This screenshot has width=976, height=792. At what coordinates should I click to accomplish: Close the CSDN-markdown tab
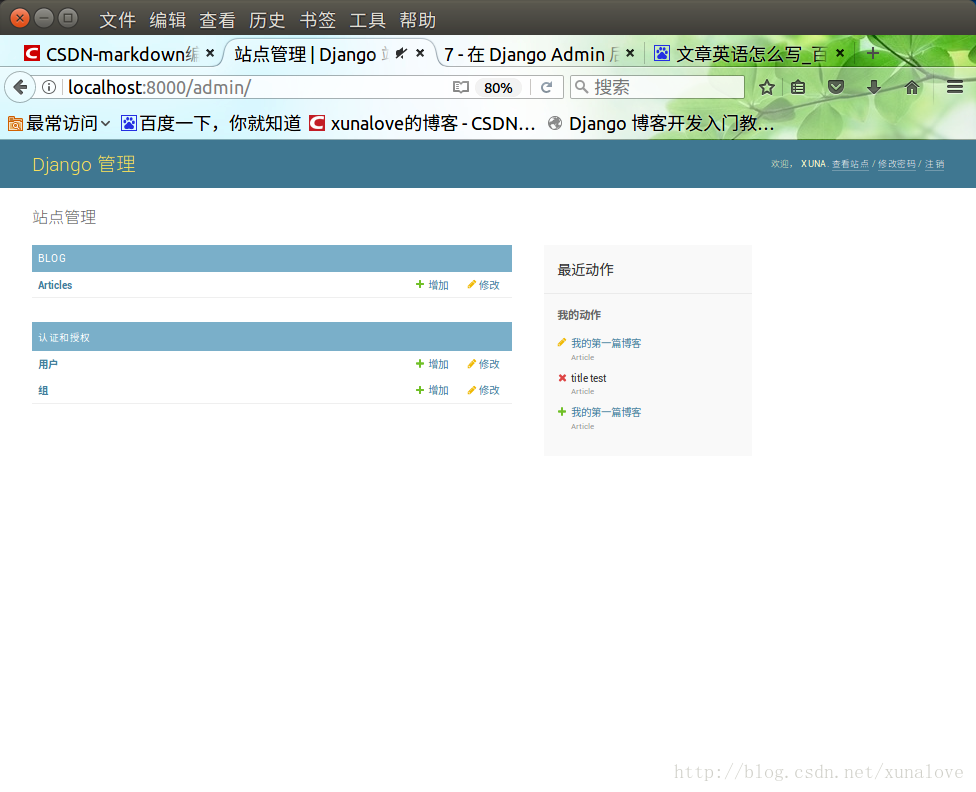point(210,54)
